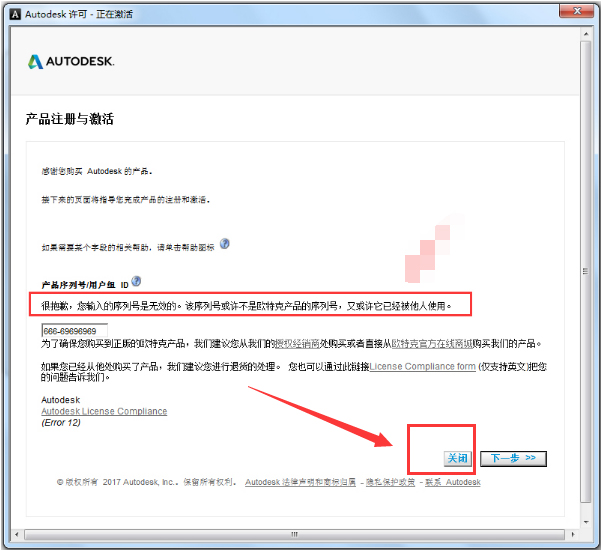Open the License Compliance form link
The image size is (602, 550).
point(422,367)
